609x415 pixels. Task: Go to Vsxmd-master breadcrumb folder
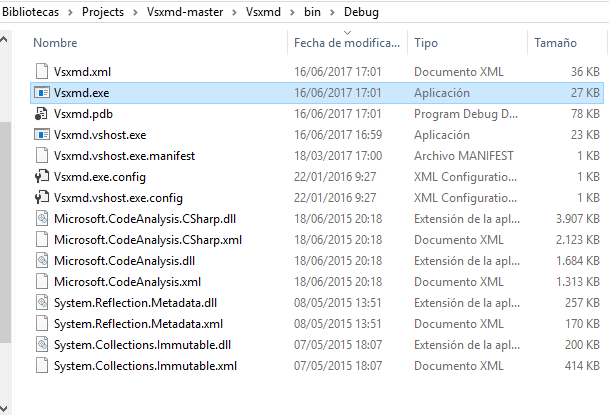(x=185, y=12)
